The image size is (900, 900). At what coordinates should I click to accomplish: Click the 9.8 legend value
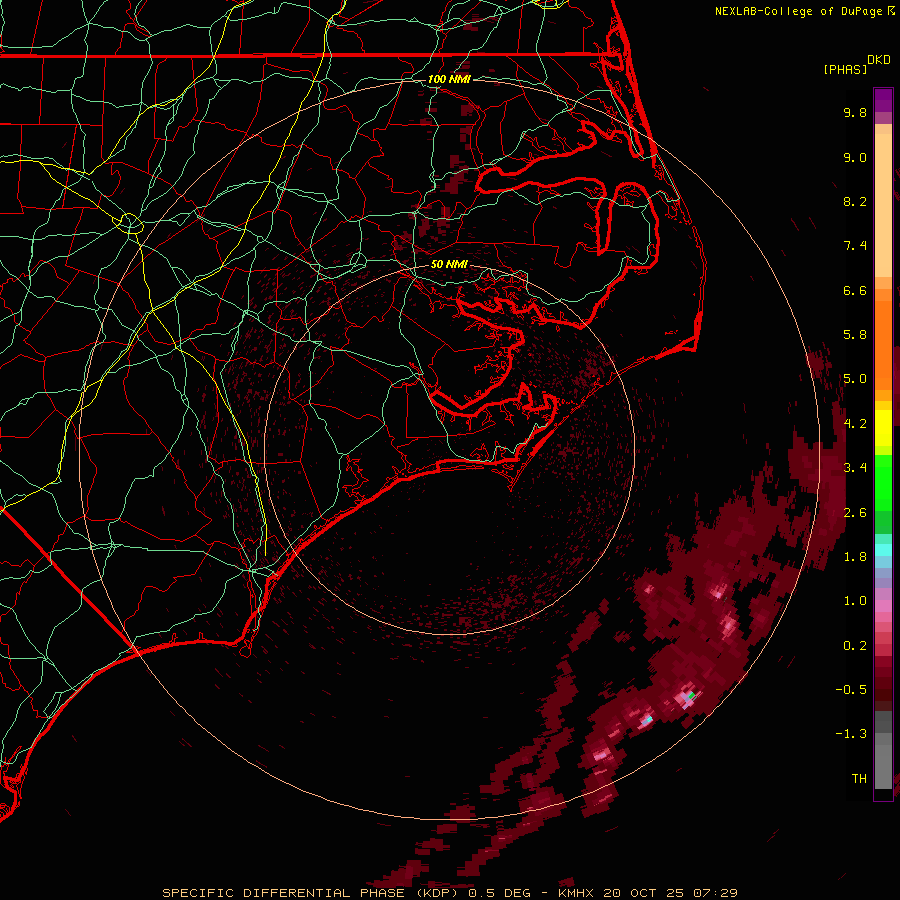[x=855, y=112]
